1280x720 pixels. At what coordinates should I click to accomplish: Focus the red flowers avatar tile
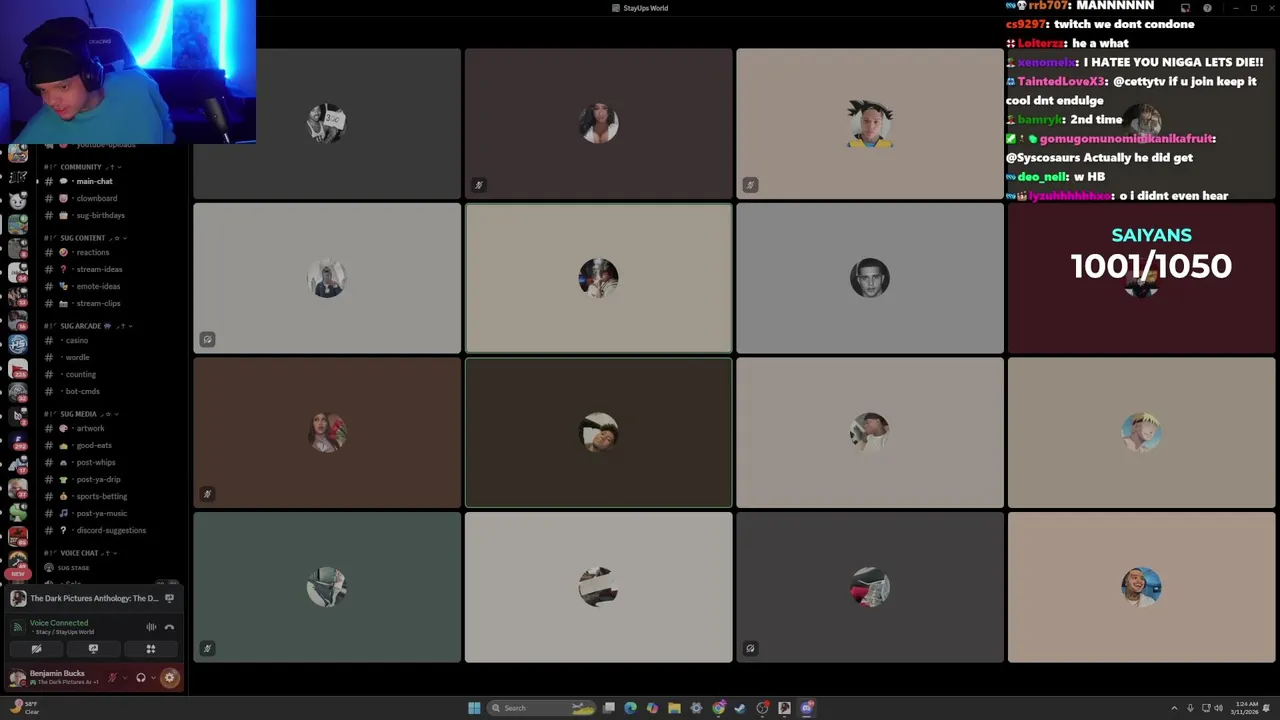(x=327, y=433)
